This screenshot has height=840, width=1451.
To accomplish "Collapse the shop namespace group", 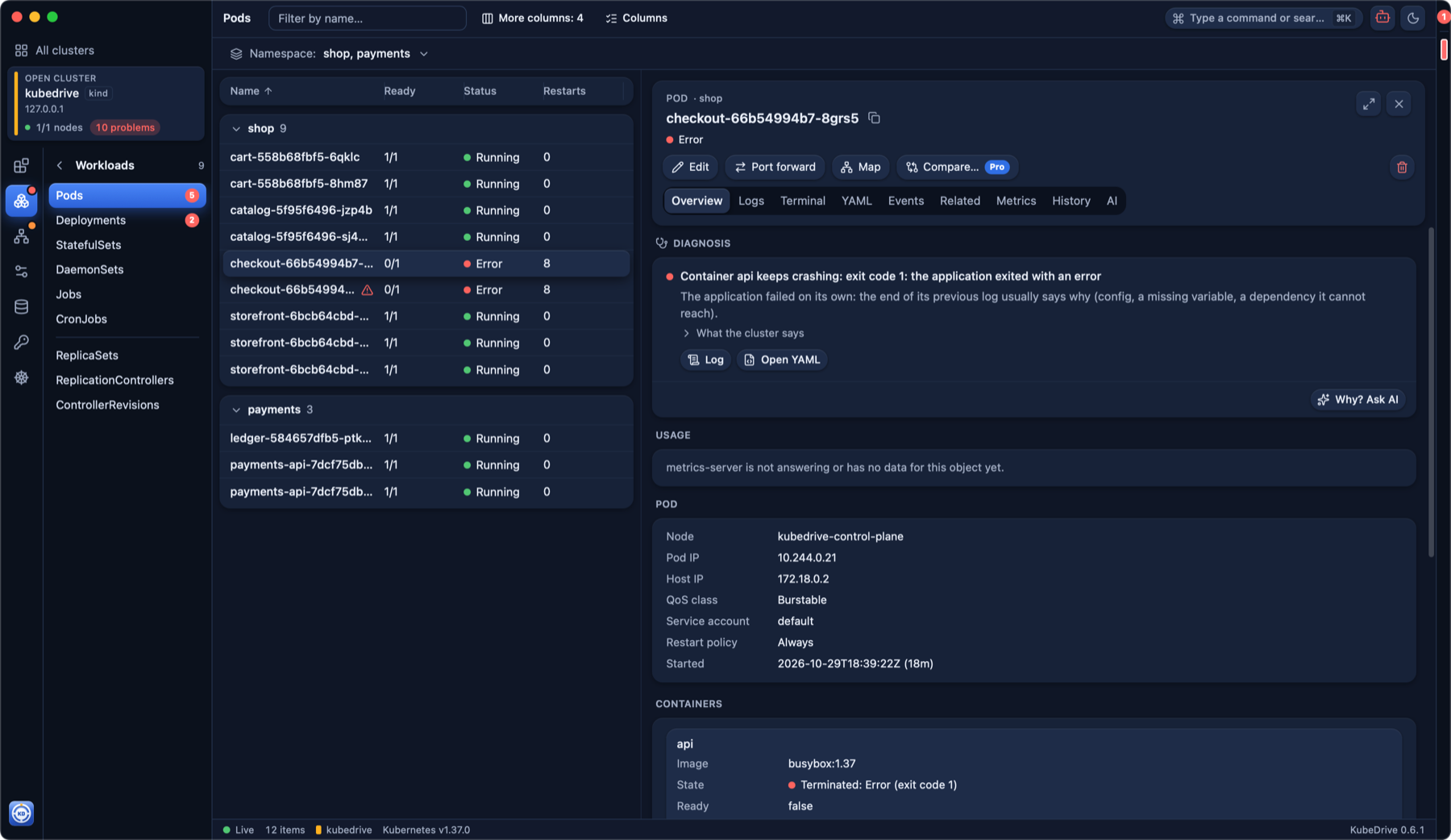I will [x=236, y=128].
